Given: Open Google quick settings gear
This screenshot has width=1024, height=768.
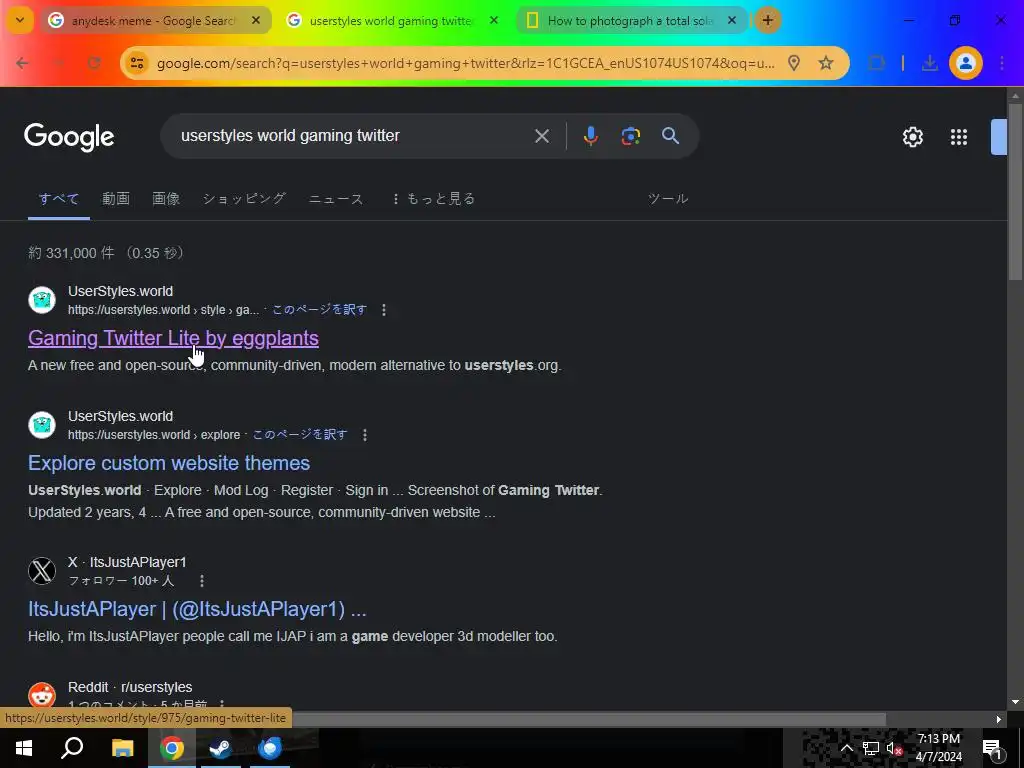Looking at the screenshot, I should click(913, 137).
